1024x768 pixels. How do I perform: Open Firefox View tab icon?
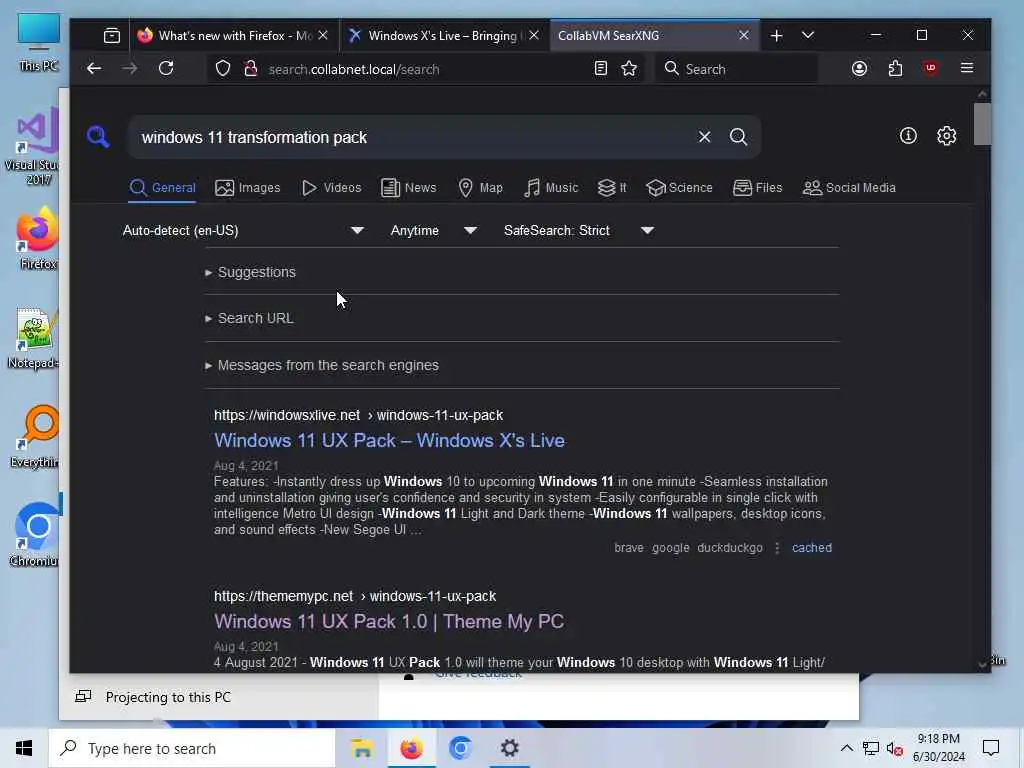[x=112, y=35]
